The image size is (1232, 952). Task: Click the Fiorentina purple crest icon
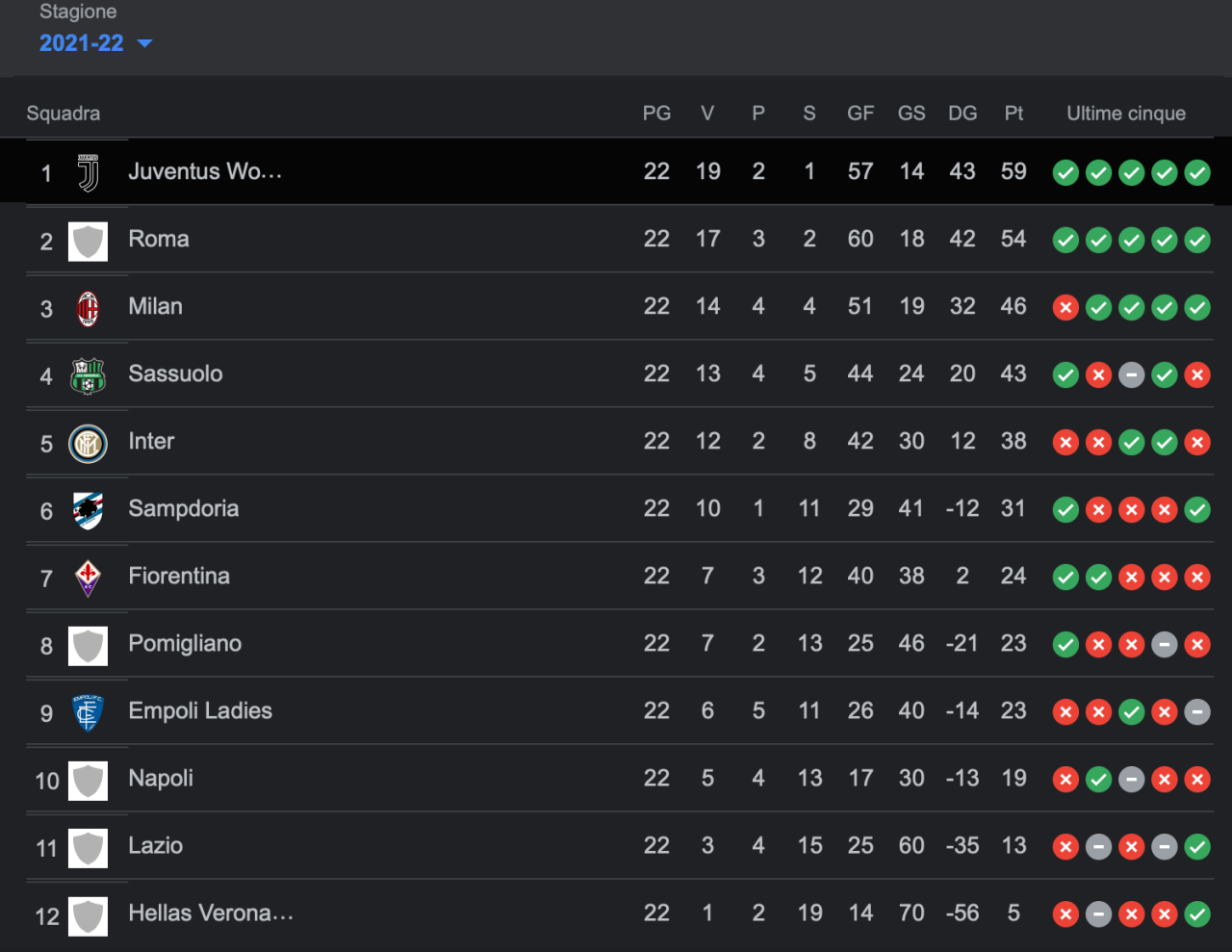(x=88, y=579)
